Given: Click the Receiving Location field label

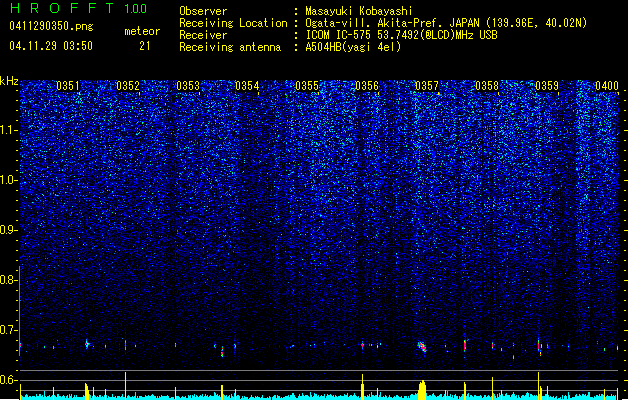Looking at the screenshot, I should click(233, 23).
